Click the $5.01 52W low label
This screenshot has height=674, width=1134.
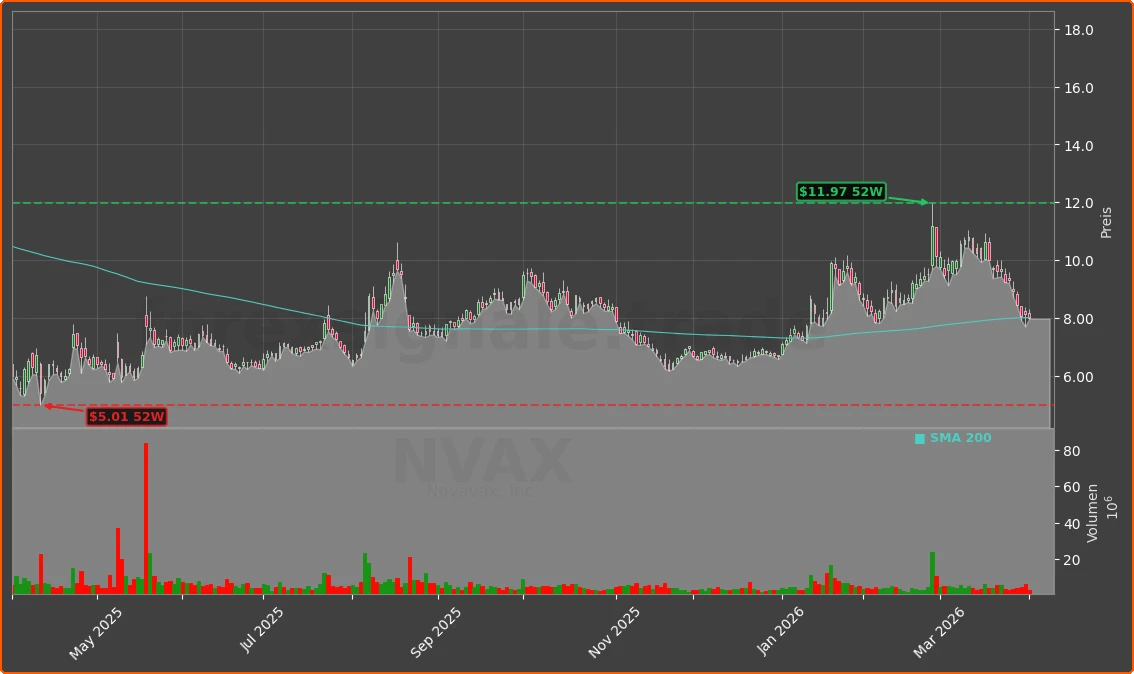pyautogui.click(x=127, y=417)
